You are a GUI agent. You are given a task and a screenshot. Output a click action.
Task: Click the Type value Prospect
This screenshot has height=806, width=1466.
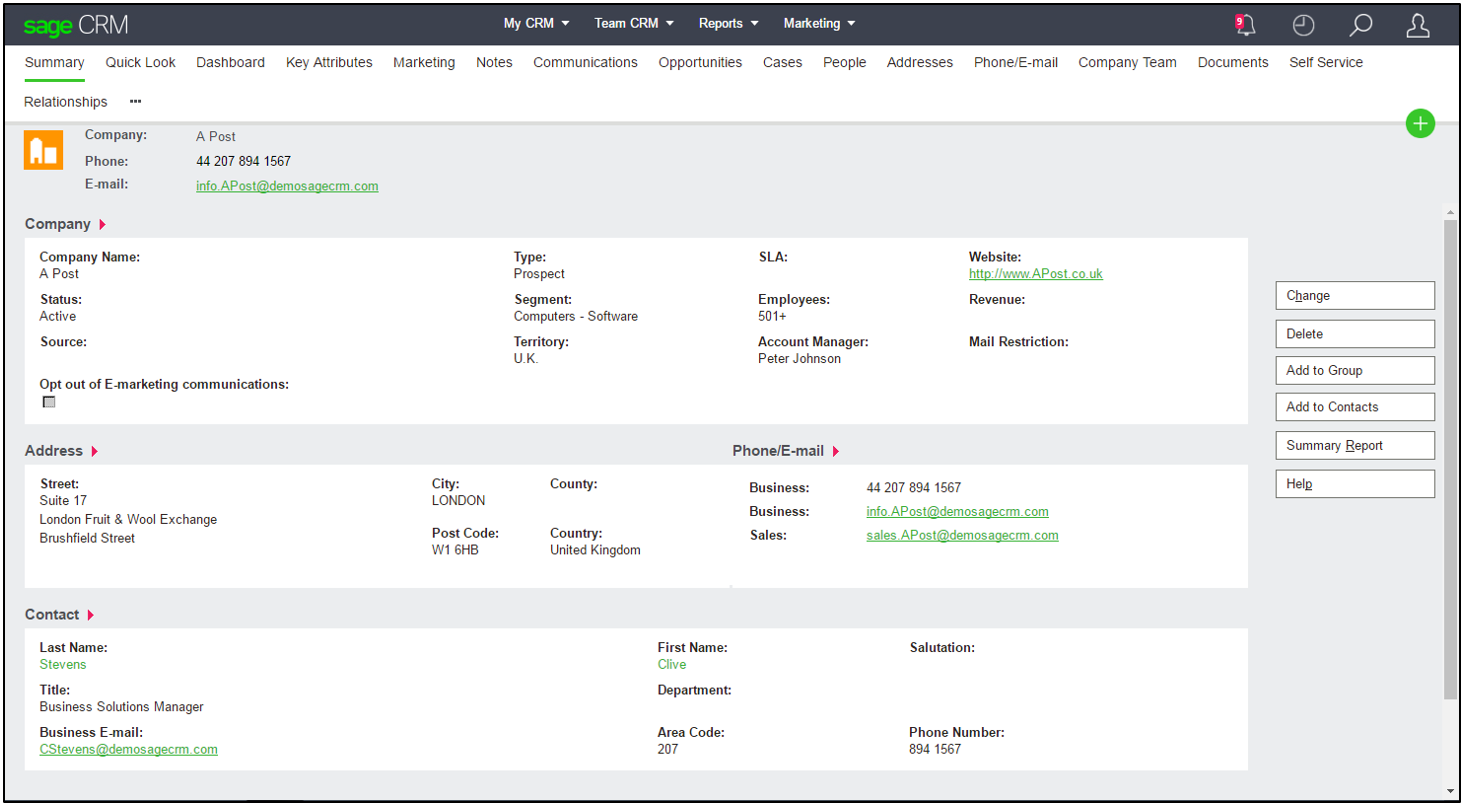(x=539, y=274)
